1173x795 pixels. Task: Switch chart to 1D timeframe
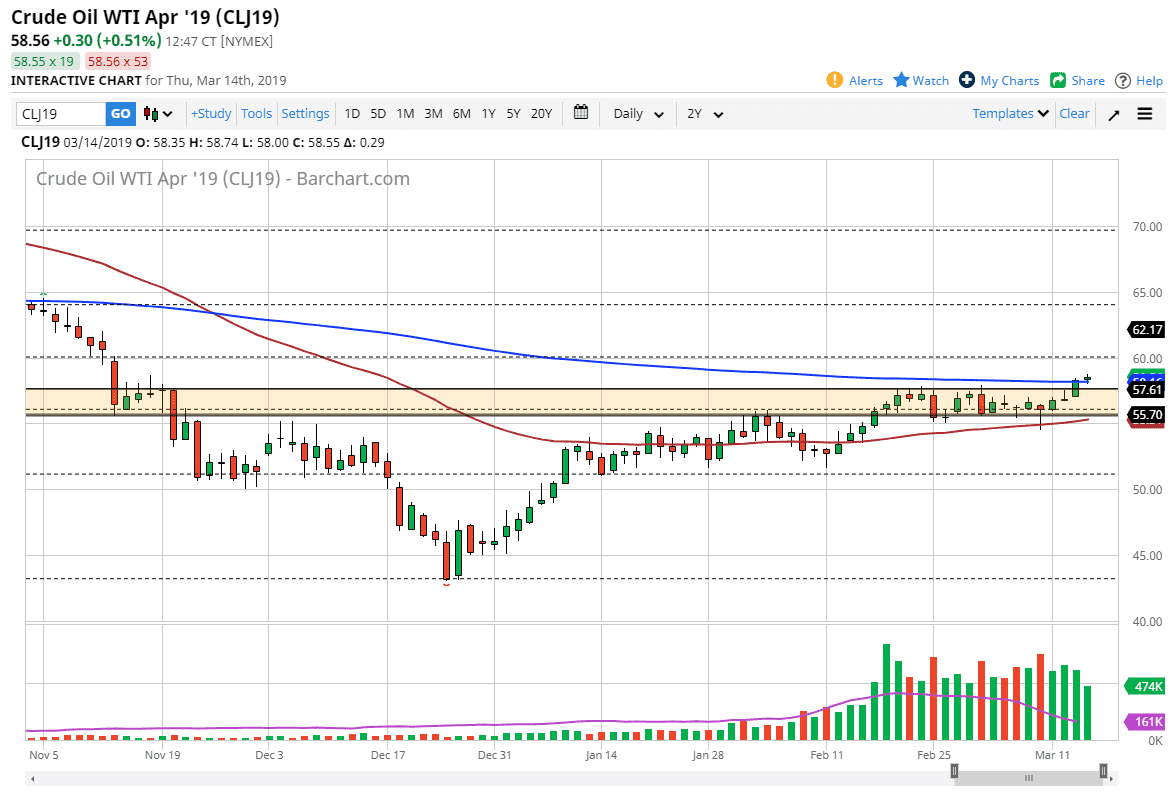tap(352, 113)
